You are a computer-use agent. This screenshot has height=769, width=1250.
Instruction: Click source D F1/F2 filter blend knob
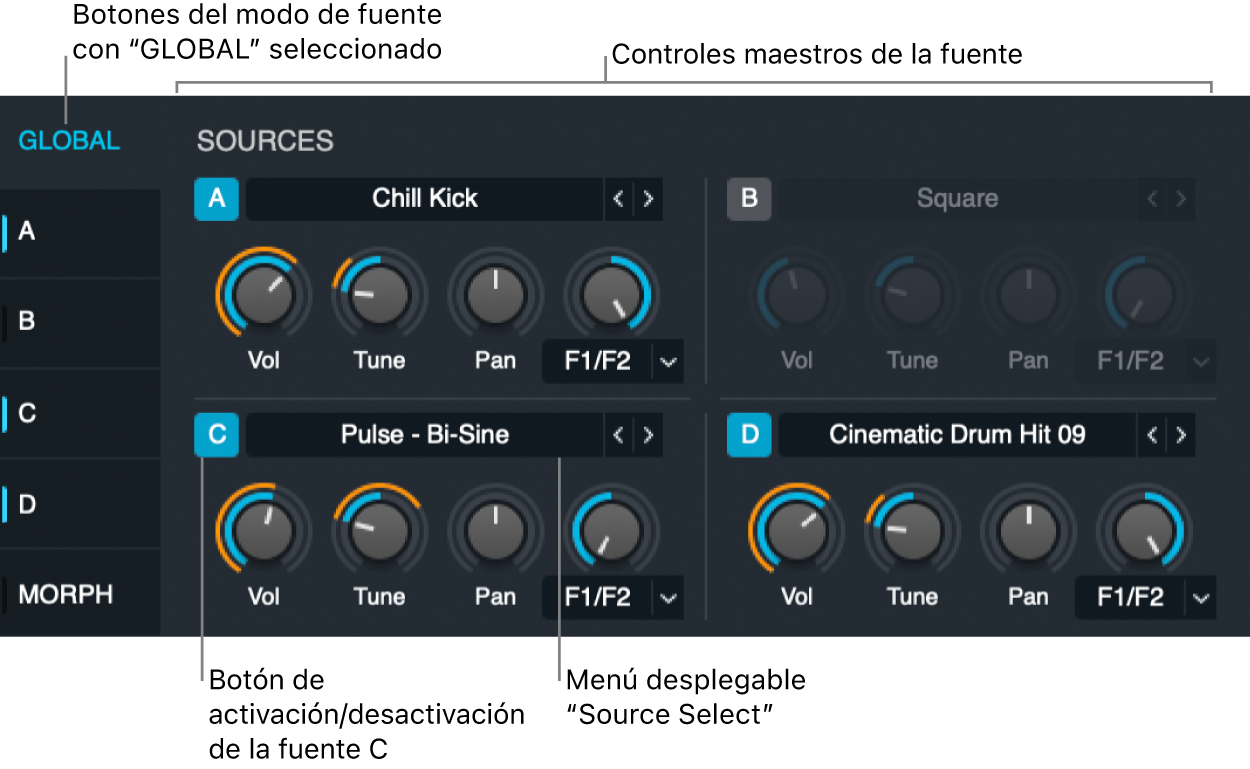pyautogui.click(x=1143, y=530)
